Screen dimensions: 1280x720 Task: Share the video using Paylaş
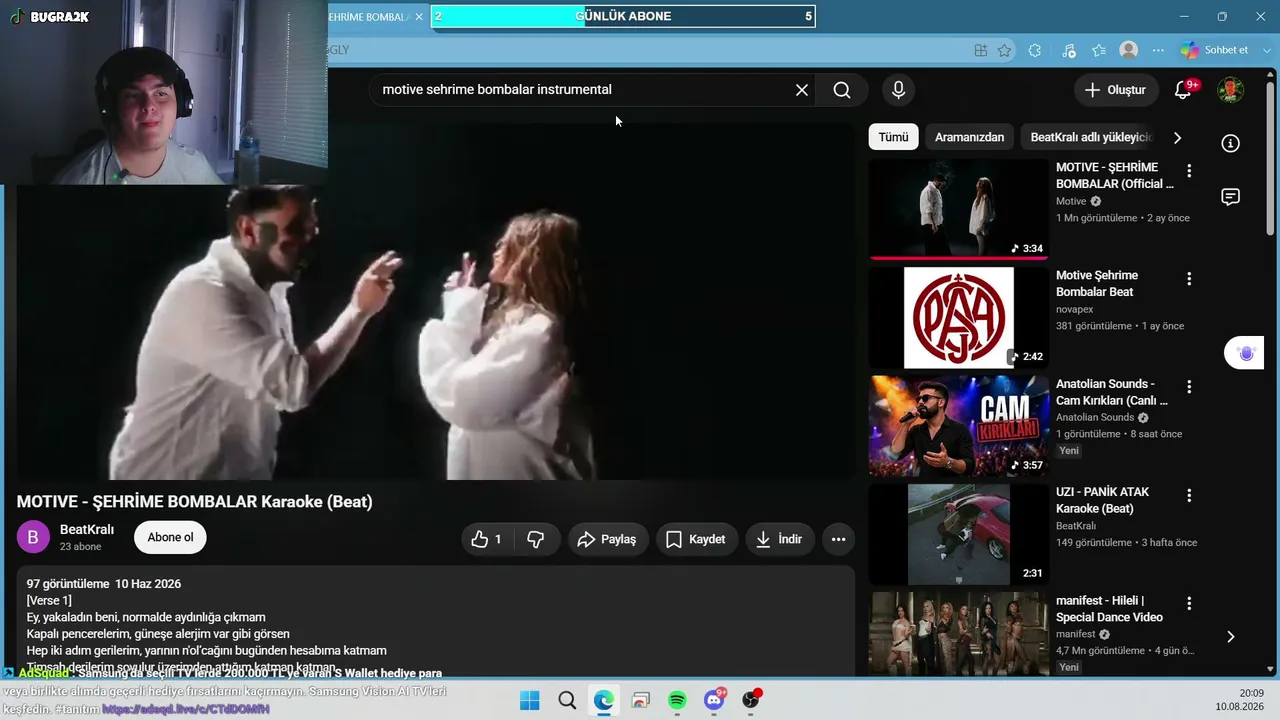(x=608, y=539)
